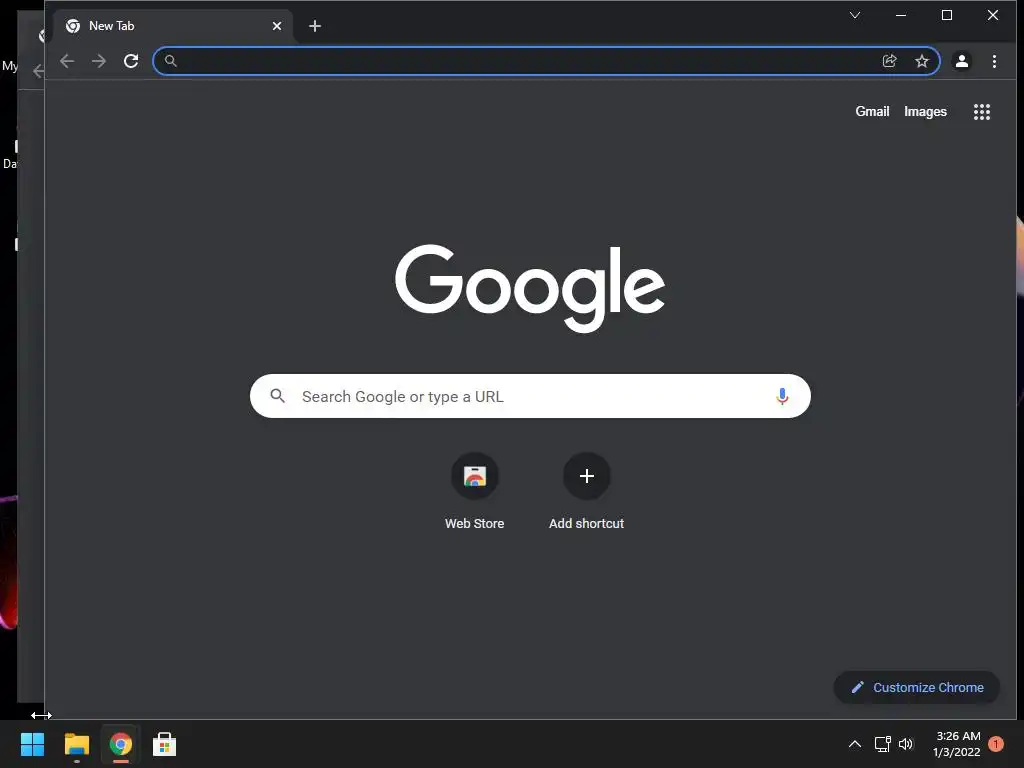Show hidden system tray icons
This screenshot has height=768, width=1024.
coord(854,744)
